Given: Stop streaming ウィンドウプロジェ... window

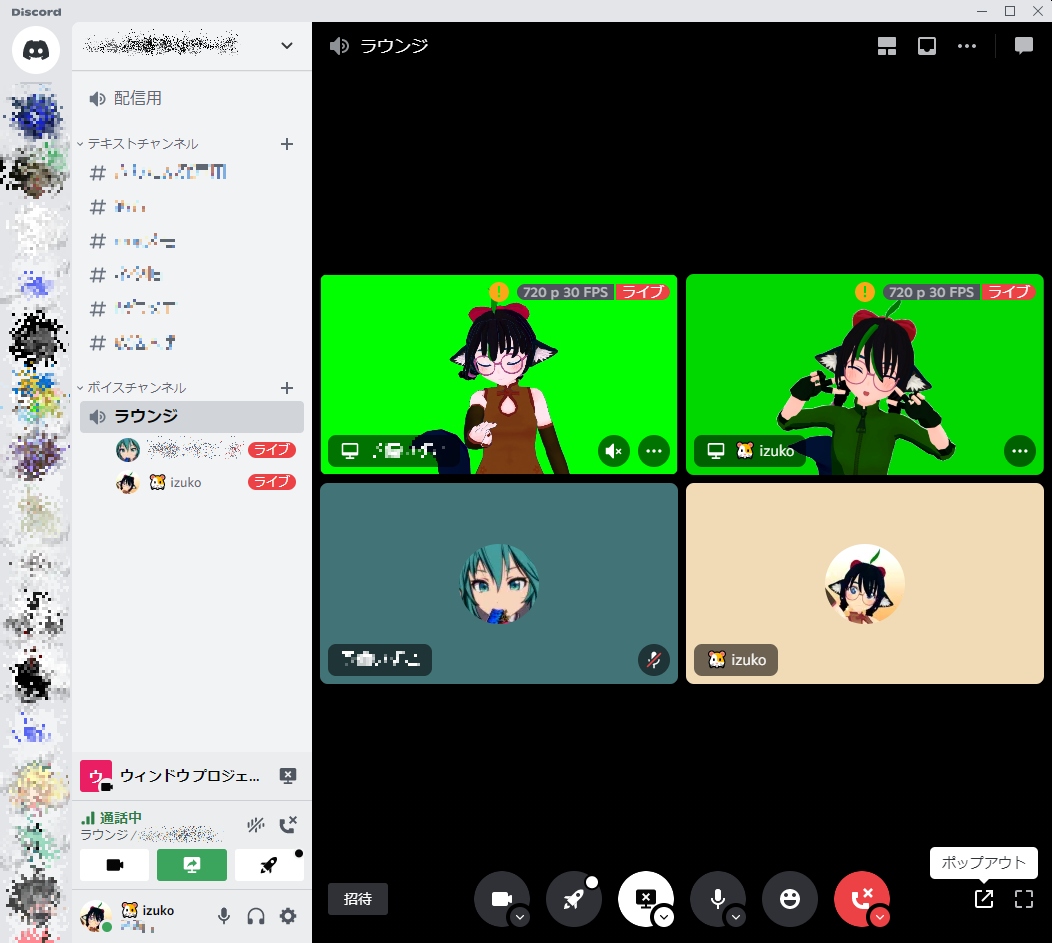Looking at the screenshot, I should pyautogui.click(x=288, y=776).
